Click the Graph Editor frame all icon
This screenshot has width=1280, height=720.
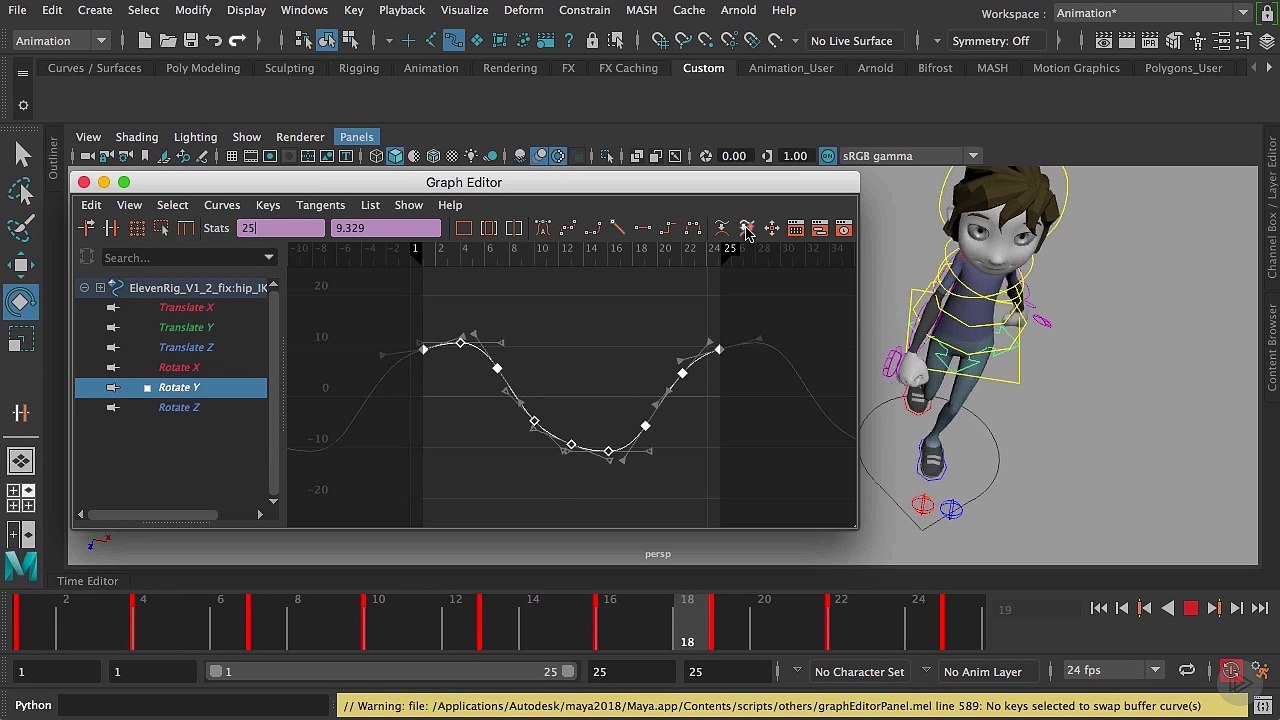point(463,228)
